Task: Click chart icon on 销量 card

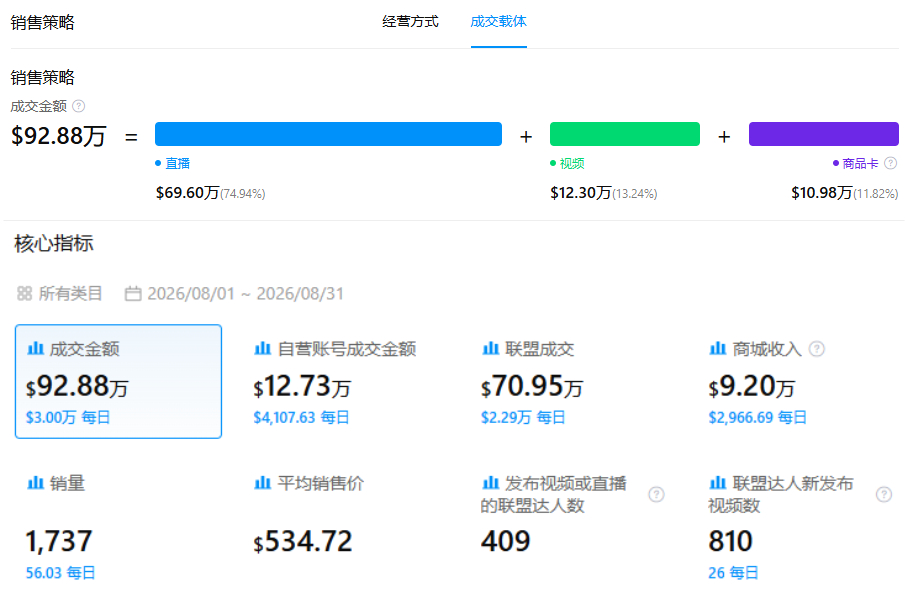Action: [35, 482]
